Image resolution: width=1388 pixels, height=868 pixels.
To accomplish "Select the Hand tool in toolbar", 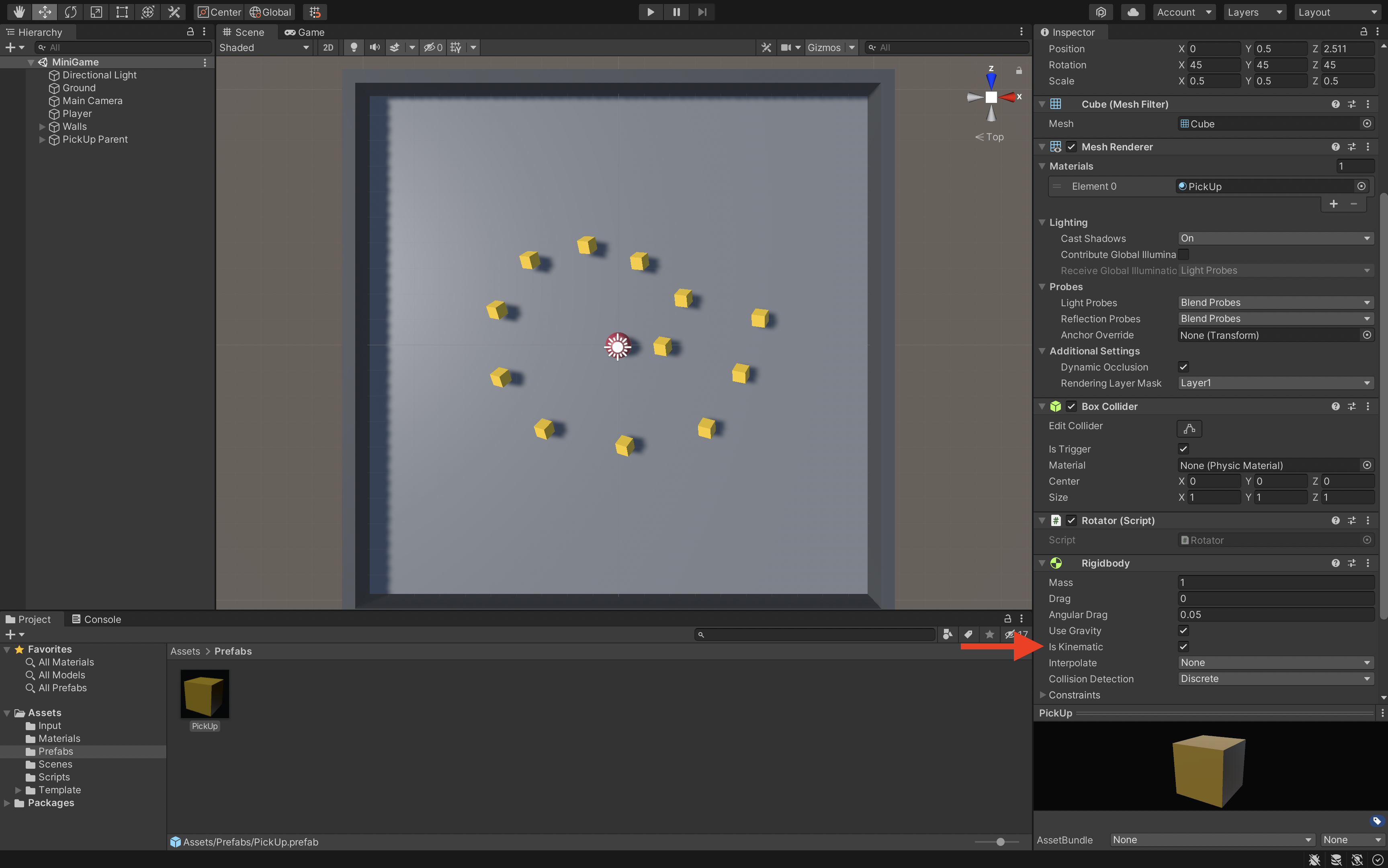I will pos(19,12).
